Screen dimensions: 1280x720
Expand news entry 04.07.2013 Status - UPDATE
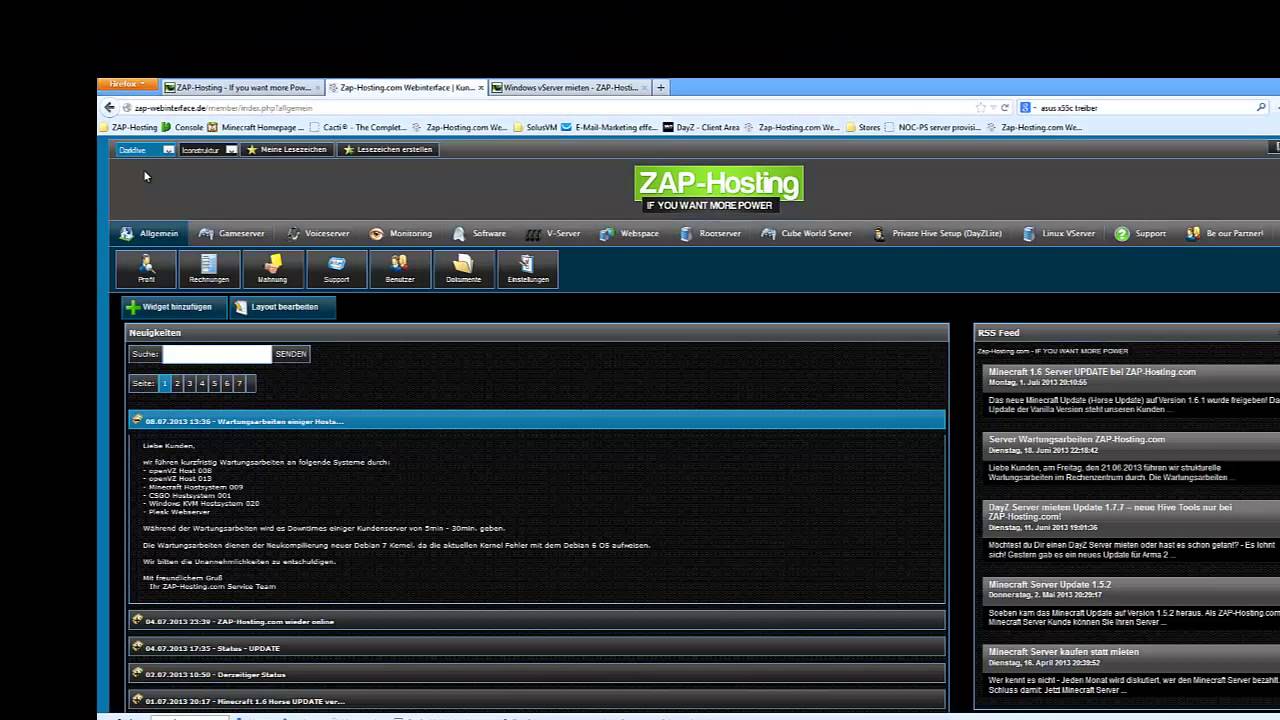(x=536, y=648)
